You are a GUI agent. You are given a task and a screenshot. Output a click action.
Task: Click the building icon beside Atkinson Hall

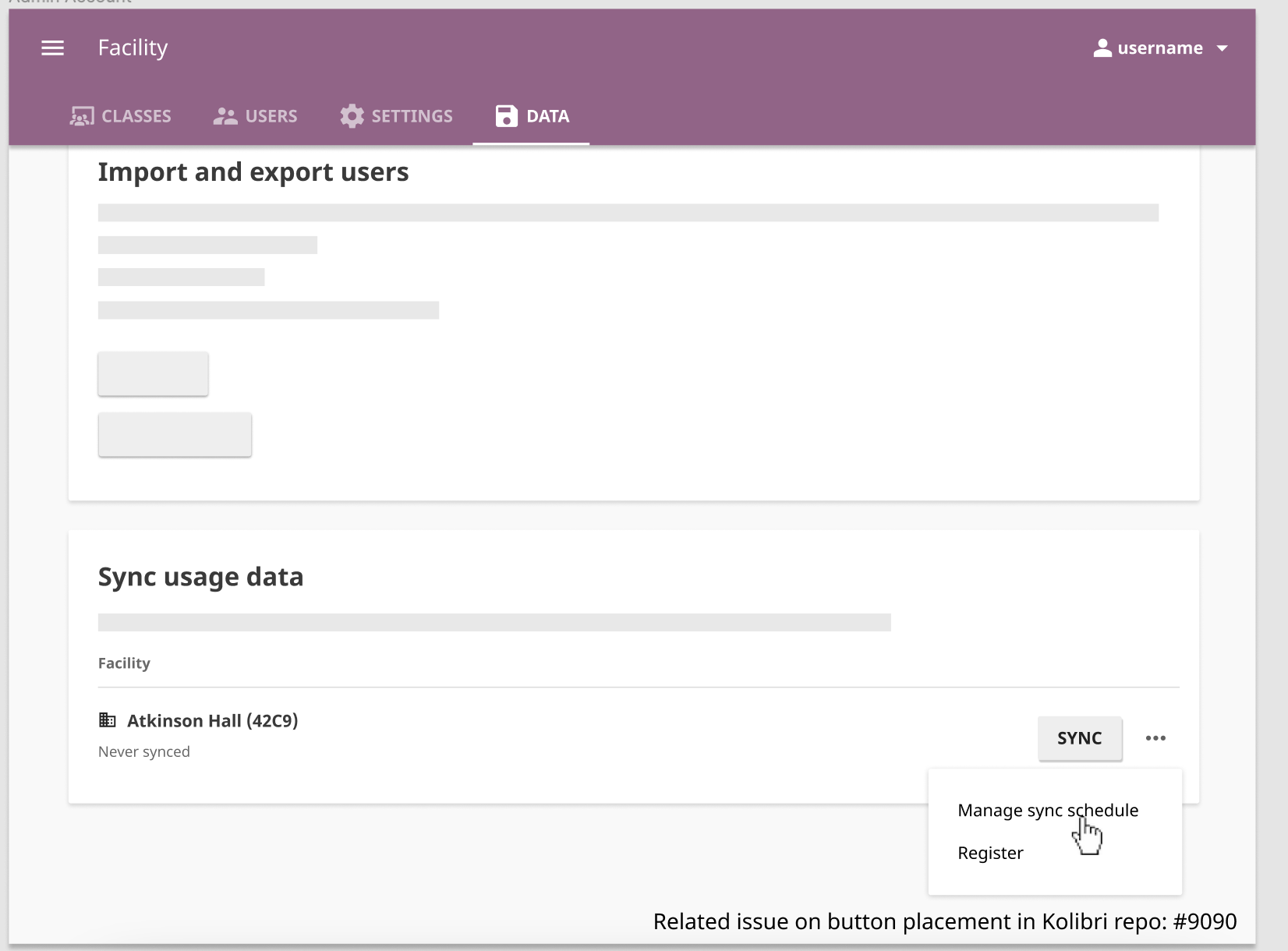point(108,719)
